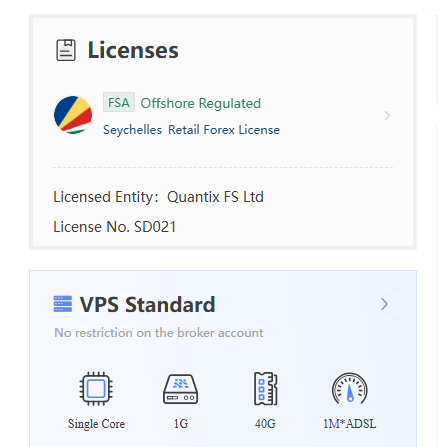
Task: Click the 1M*ADSL bandwidth label
Action: (349, 424)
